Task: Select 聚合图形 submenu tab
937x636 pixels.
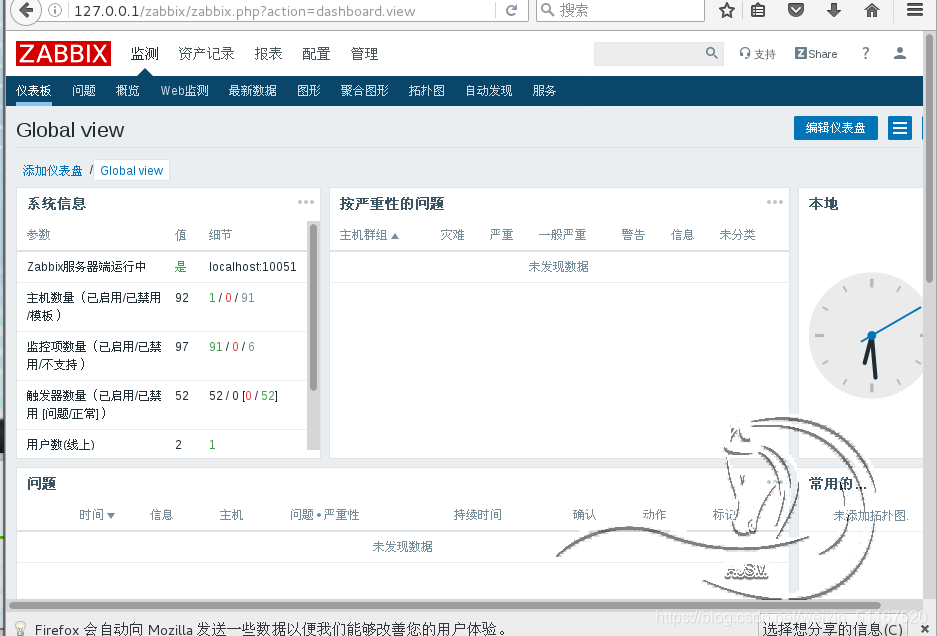Action: pyautogui.click(x=365, y=91)
